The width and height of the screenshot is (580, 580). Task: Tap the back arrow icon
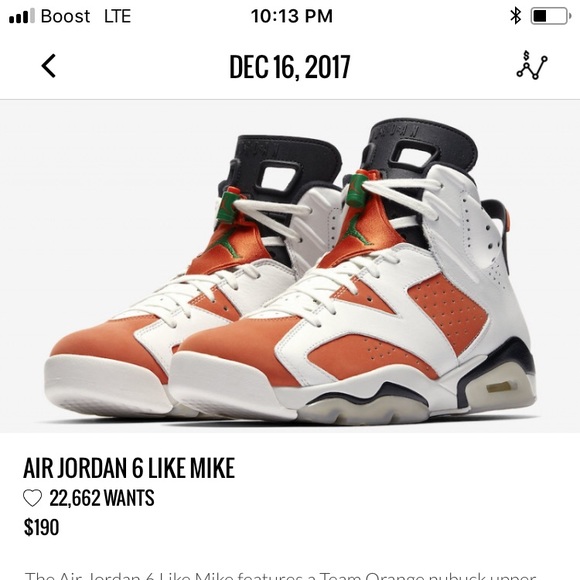48,66
